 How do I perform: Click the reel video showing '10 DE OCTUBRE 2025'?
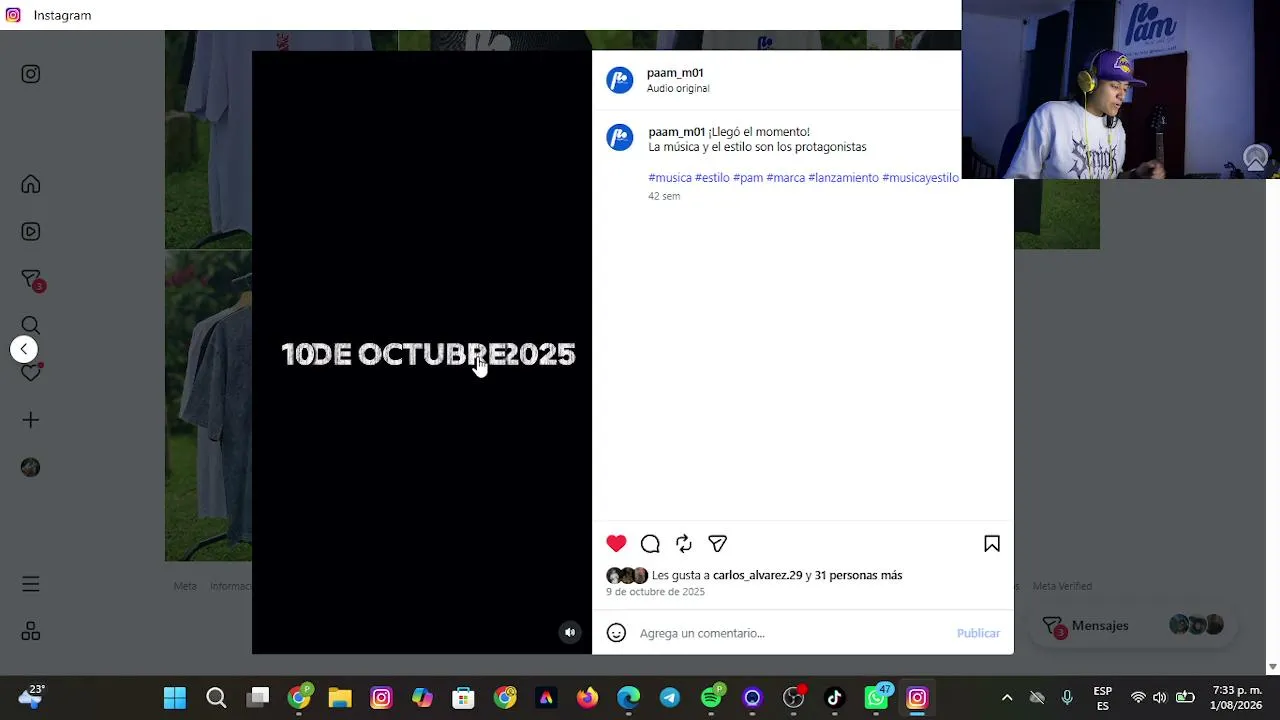(422, 352)
